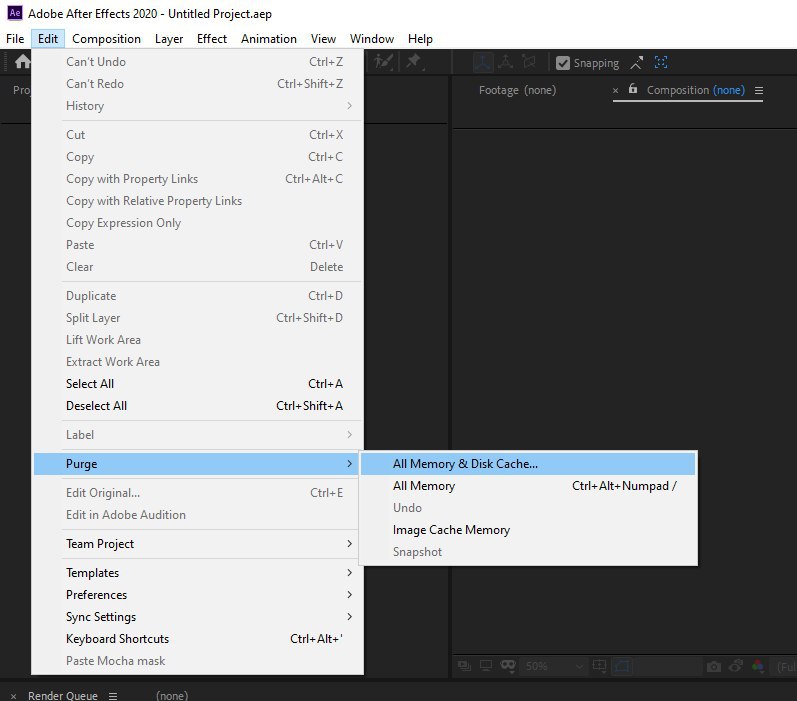The height and width of the screenshot is (701, 797).
Task: Open the View menu
Action: [323, 39]
